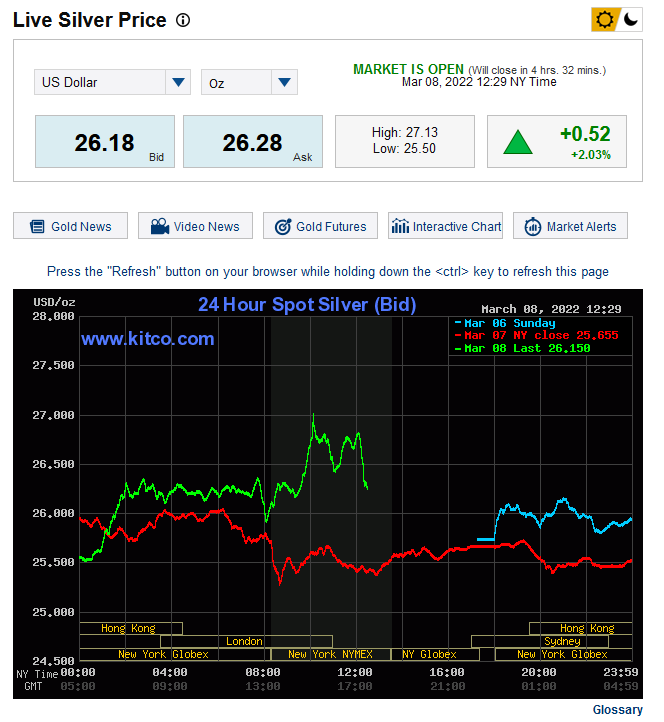This screenshot has height=722, width=664.
Task: Click the info icon beside Live Silver Price
Action: [x=183, y=20]
